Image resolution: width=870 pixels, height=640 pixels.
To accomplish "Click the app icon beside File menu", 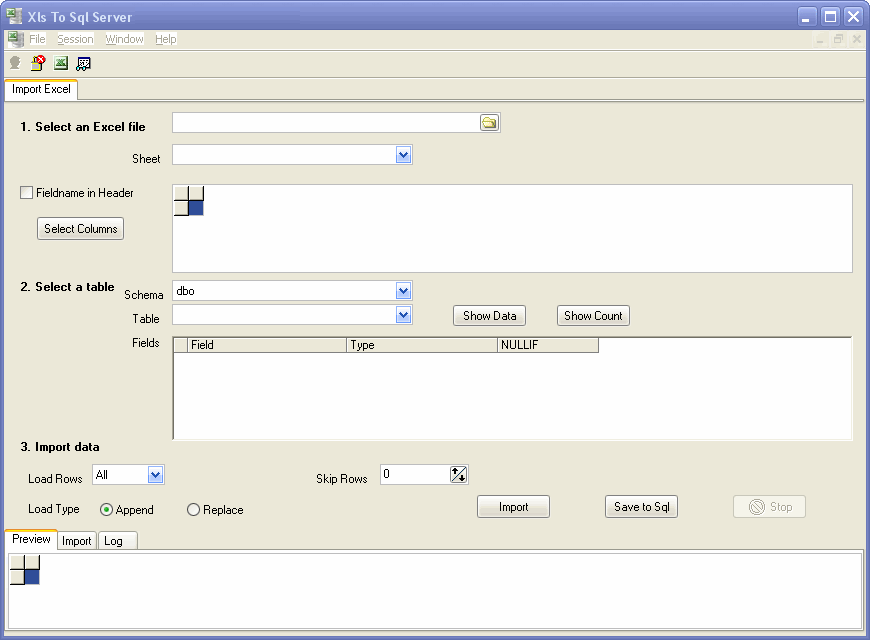I will click(x=16, y=39).
